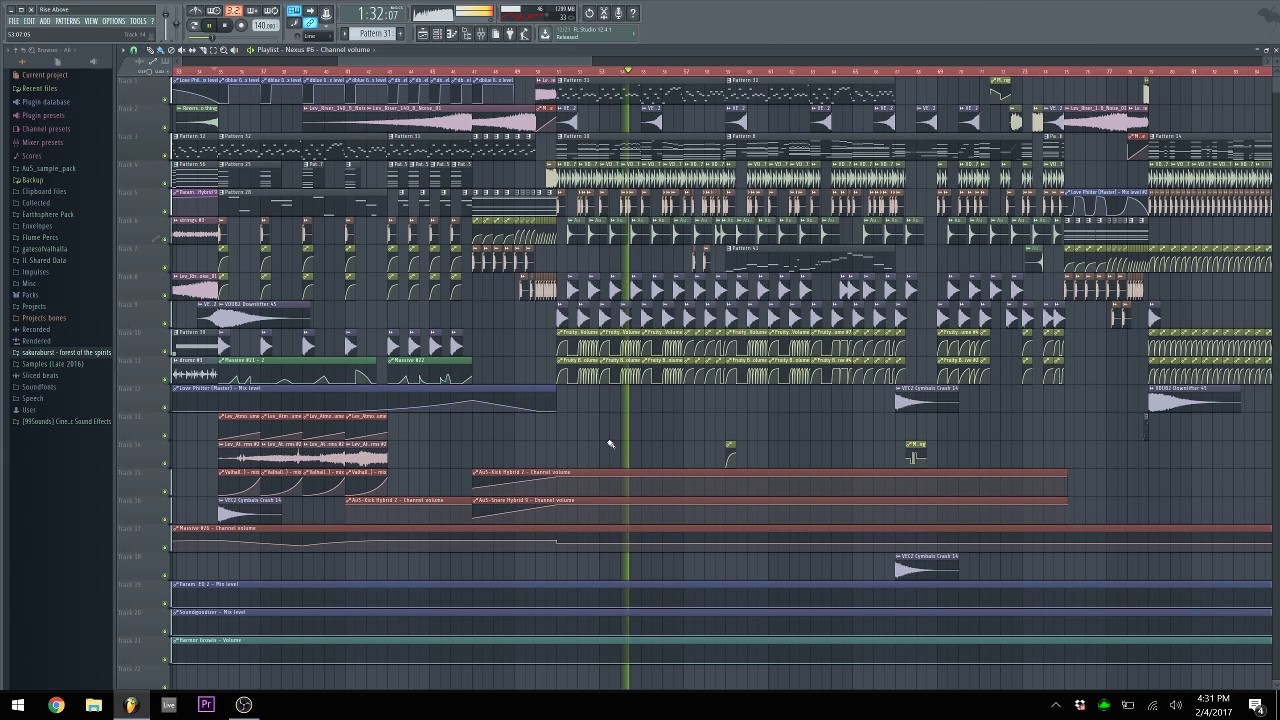
Task: Mute Track 3 with its green LED
Action: [165, 156]
